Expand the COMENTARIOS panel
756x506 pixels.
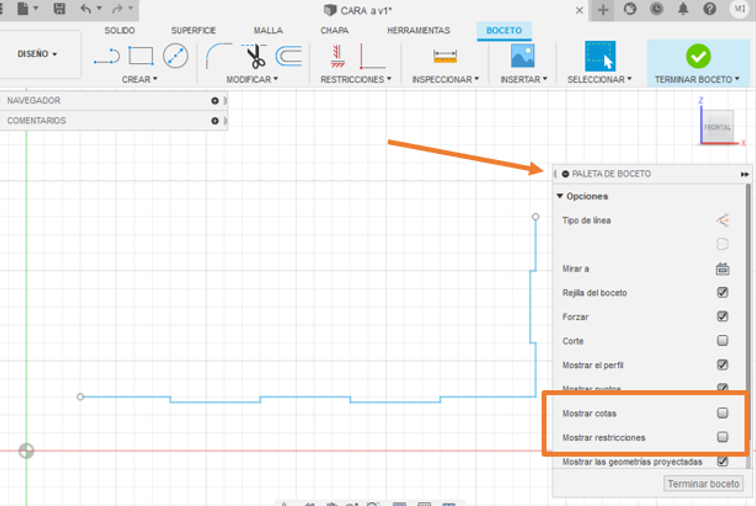click(x=215, y=121)
